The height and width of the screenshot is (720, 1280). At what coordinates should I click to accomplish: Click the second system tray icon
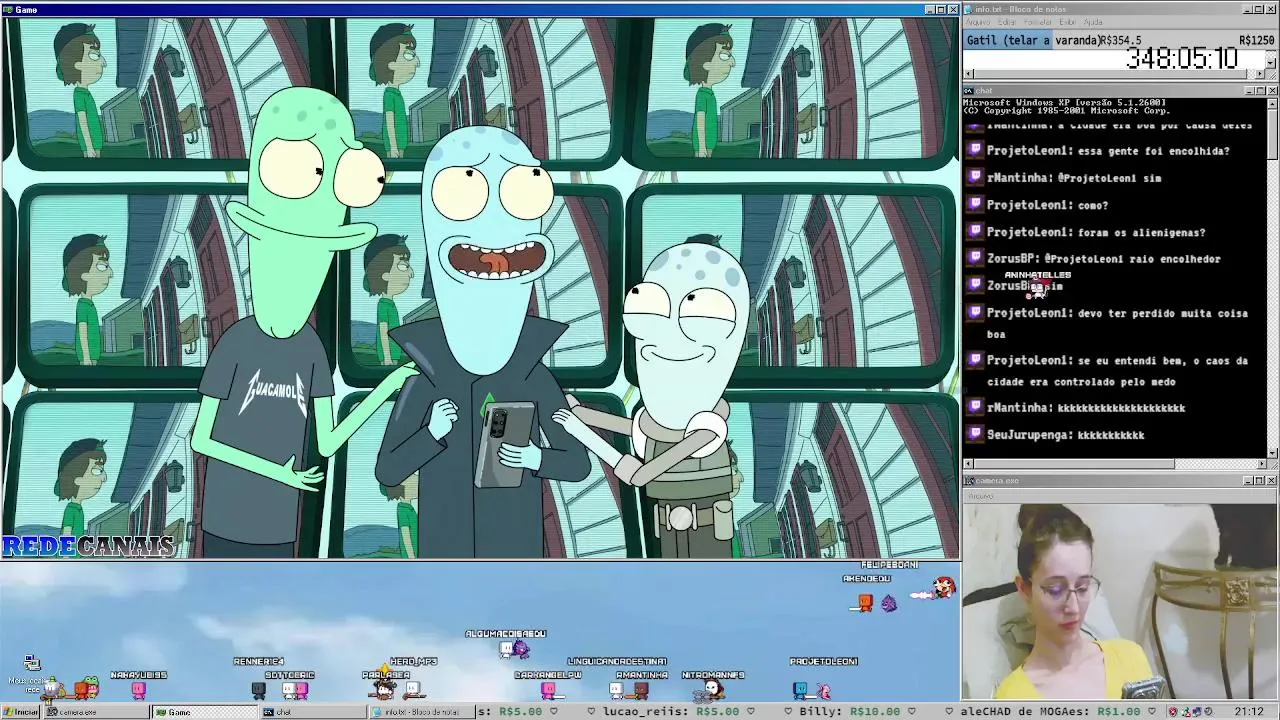[x=1186, y=712]
